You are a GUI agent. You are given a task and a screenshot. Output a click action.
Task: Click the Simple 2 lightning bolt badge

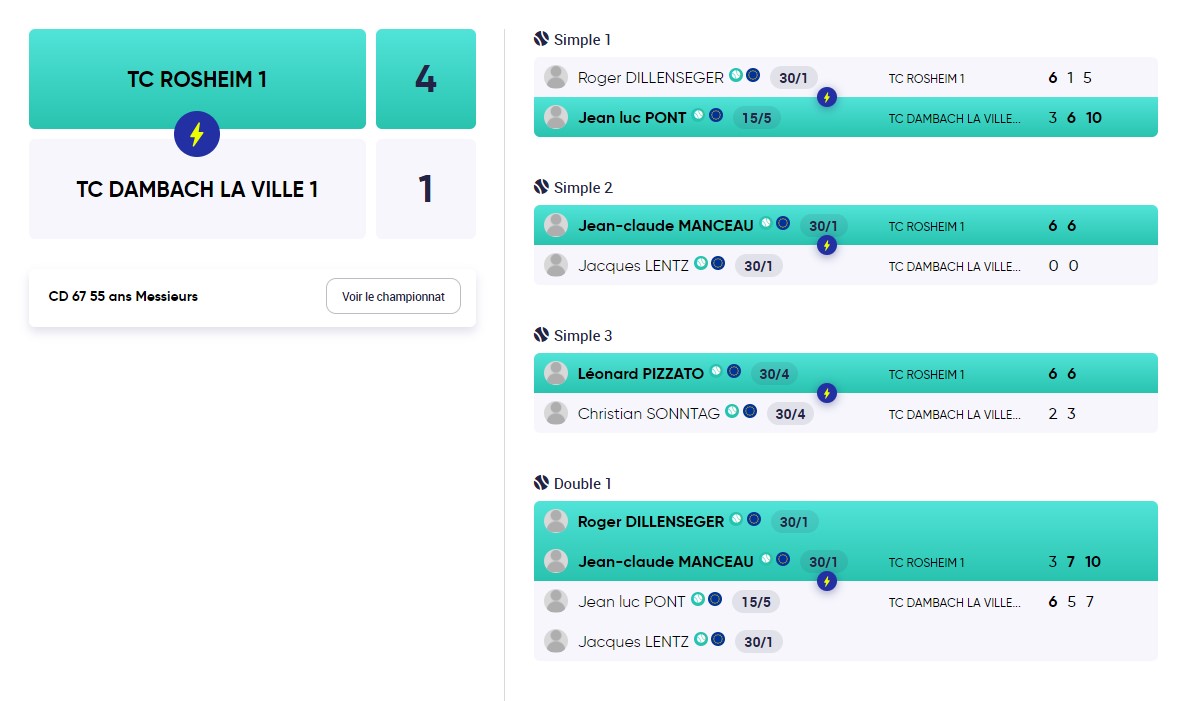[826, 245]
